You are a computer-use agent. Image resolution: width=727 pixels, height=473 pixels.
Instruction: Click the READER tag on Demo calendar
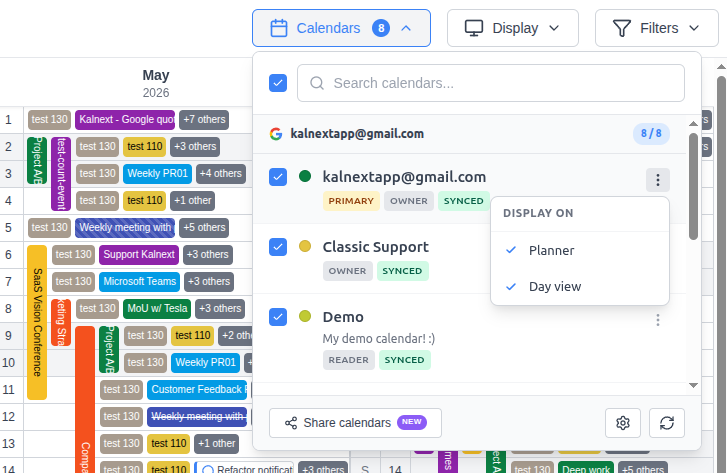[x=349, y=360]
